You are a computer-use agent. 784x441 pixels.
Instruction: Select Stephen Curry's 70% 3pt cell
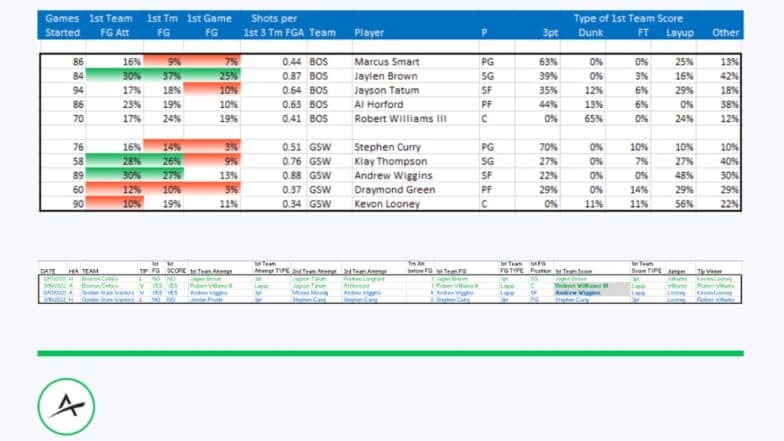tap(548, 148)
